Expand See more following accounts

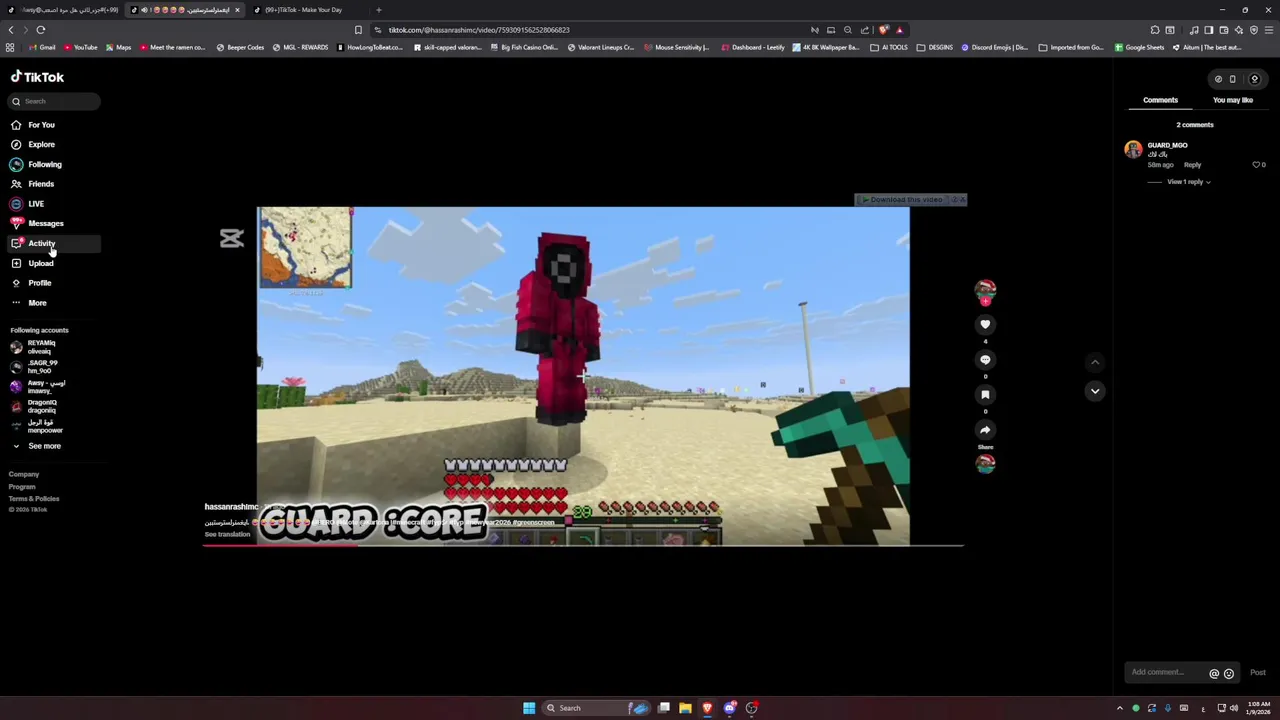click(44, 446)
